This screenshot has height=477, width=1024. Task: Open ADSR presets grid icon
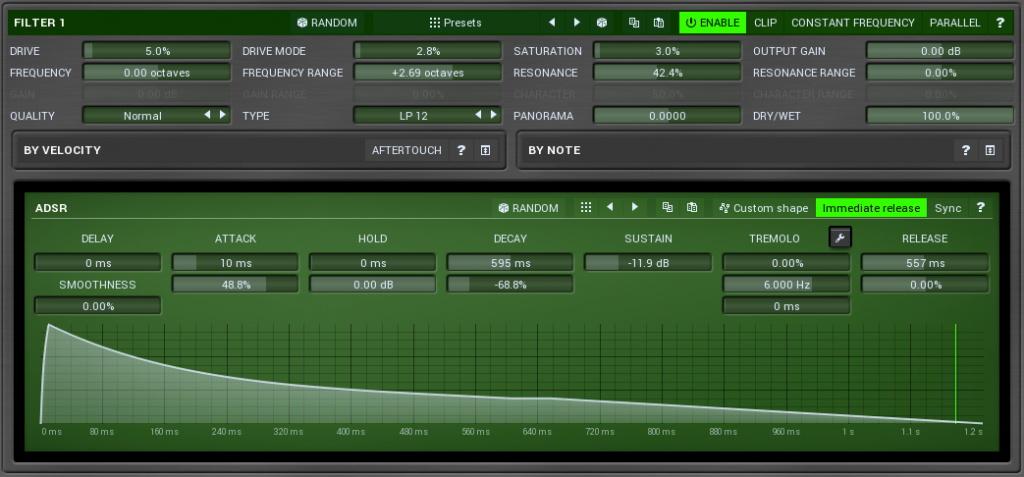586,208
